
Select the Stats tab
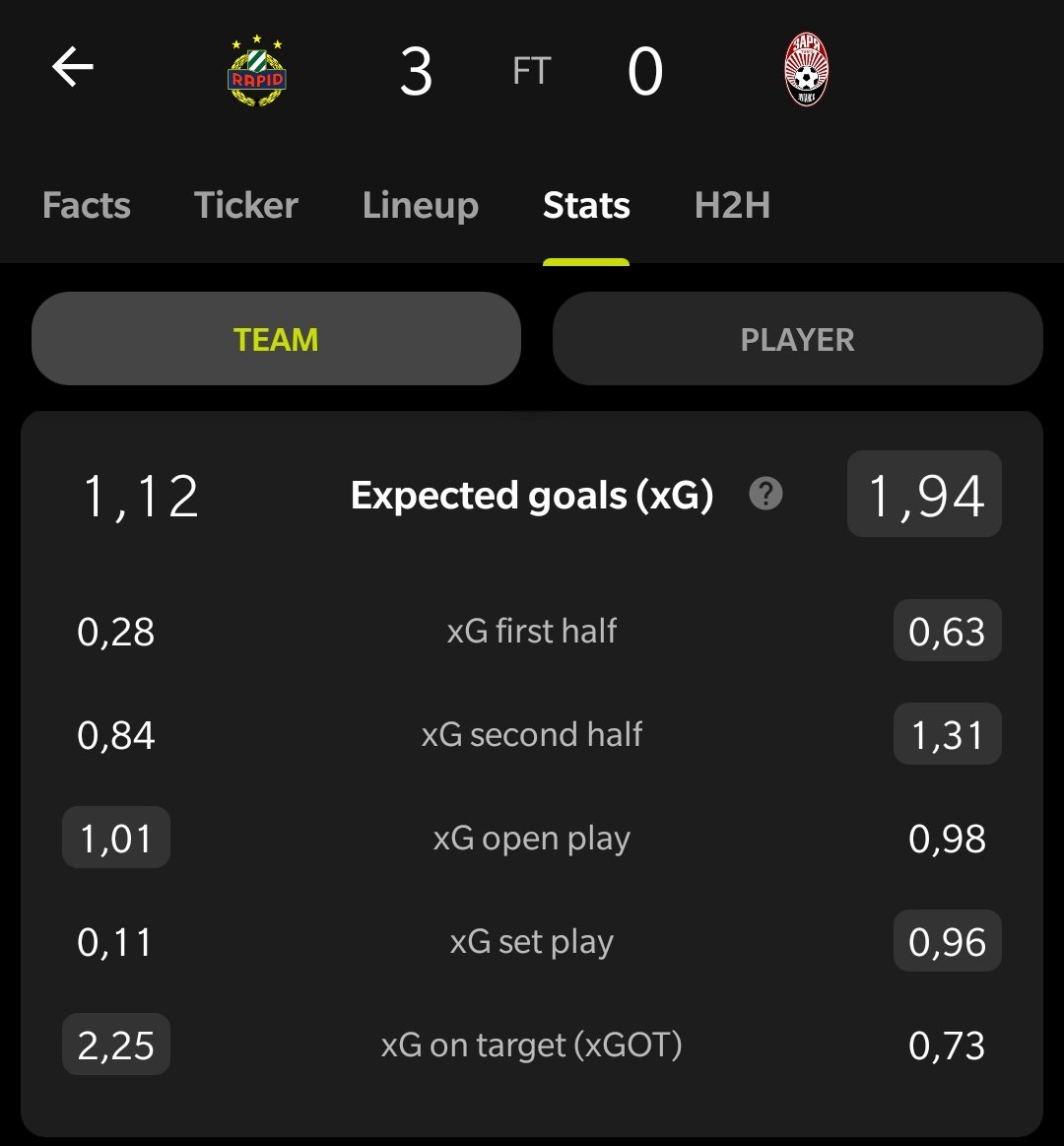click(x=586, y=205)
